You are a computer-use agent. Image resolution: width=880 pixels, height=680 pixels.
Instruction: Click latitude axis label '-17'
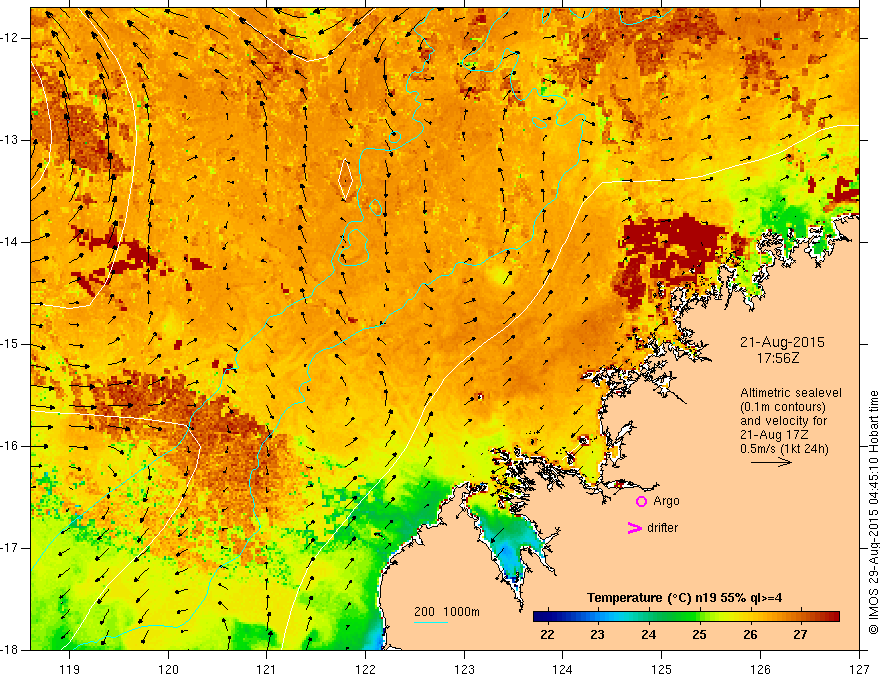[11, 548]
